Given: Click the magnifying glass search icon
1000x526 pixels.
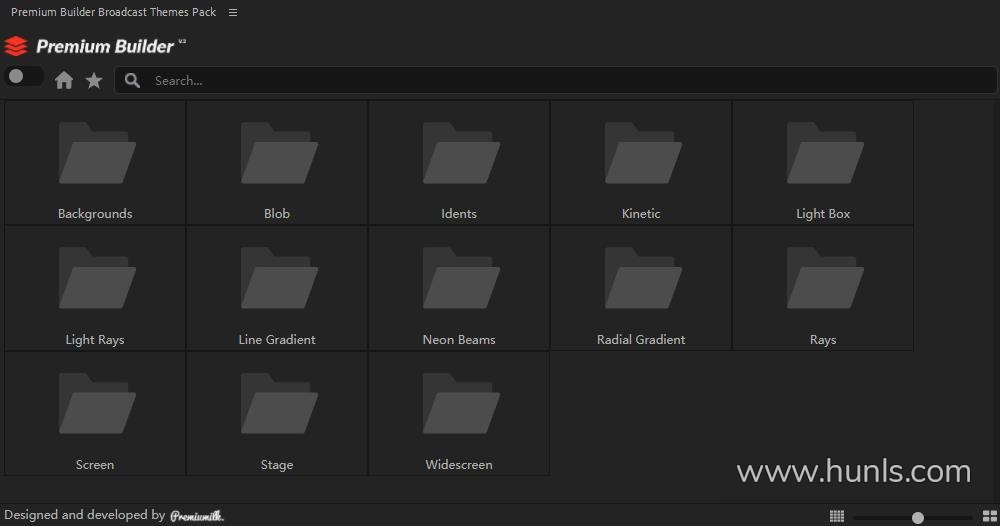Looking at the screenshot, I should point(132,80).
